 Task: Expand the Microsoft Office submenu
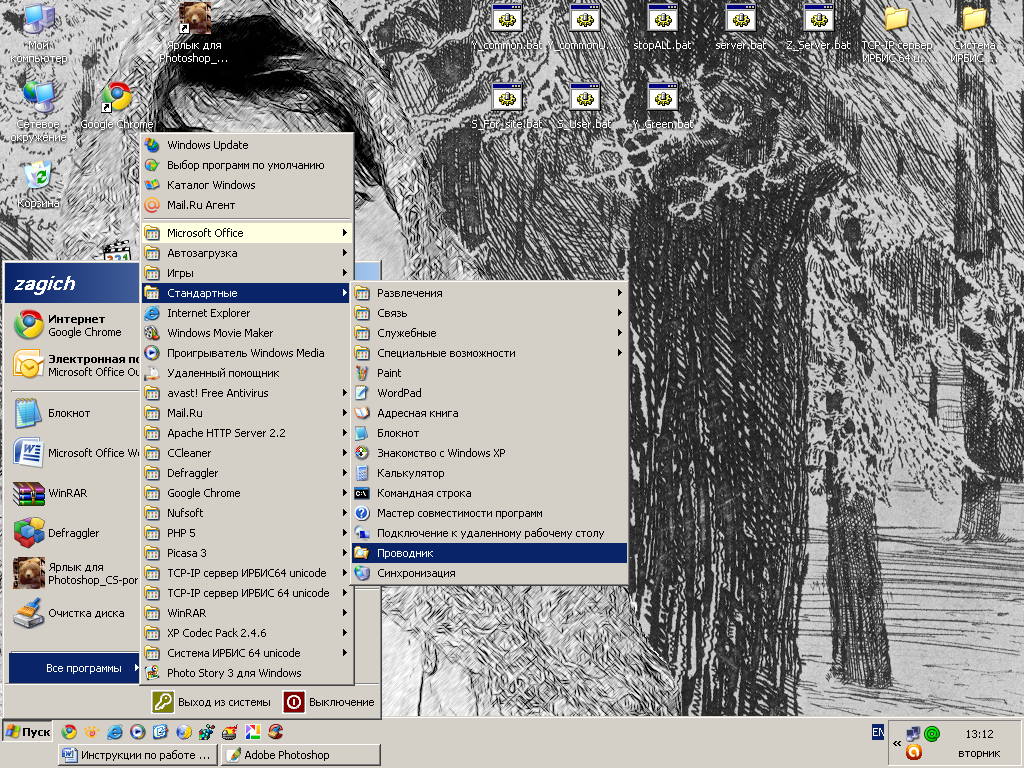click(248, 233)
